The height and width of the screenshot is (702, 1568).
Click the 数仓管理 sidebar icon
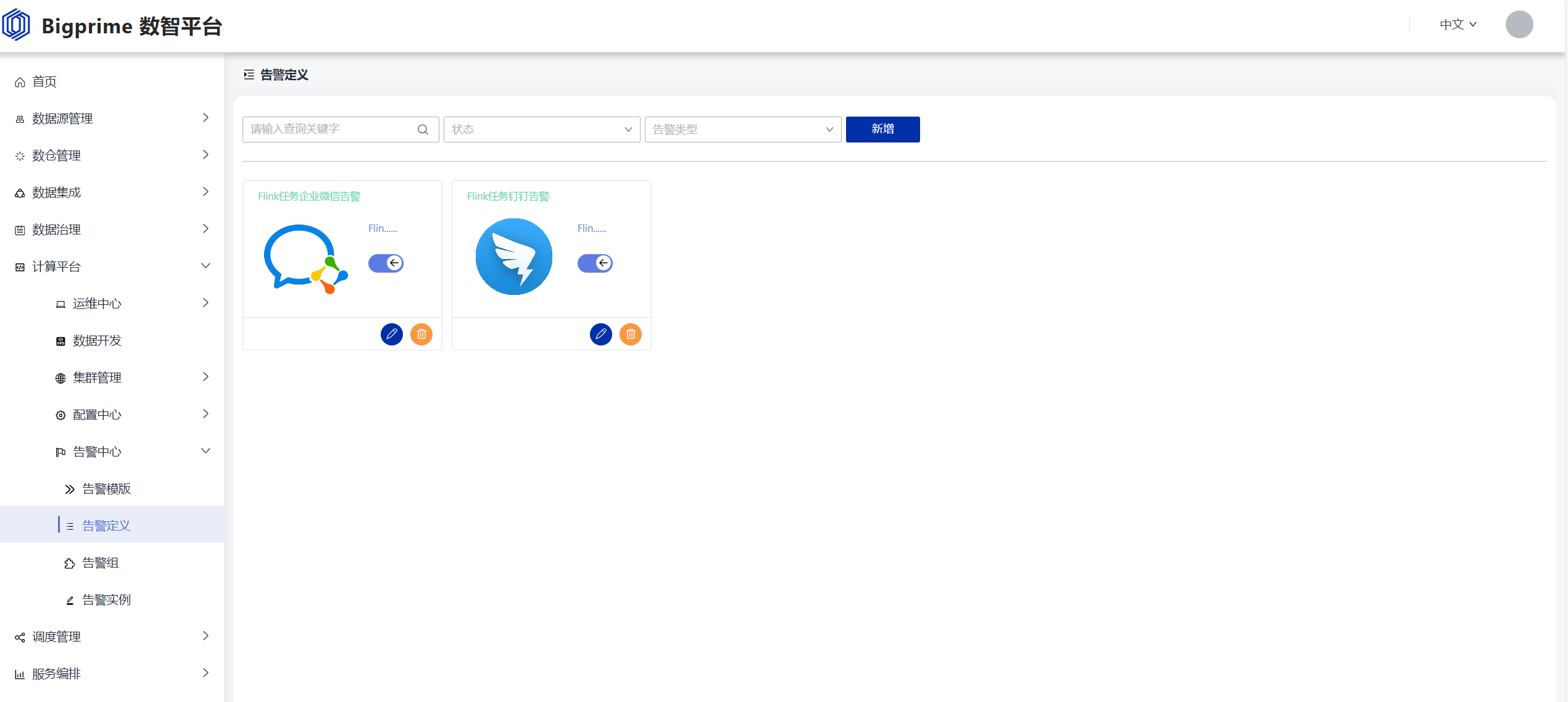click(20, 156)
